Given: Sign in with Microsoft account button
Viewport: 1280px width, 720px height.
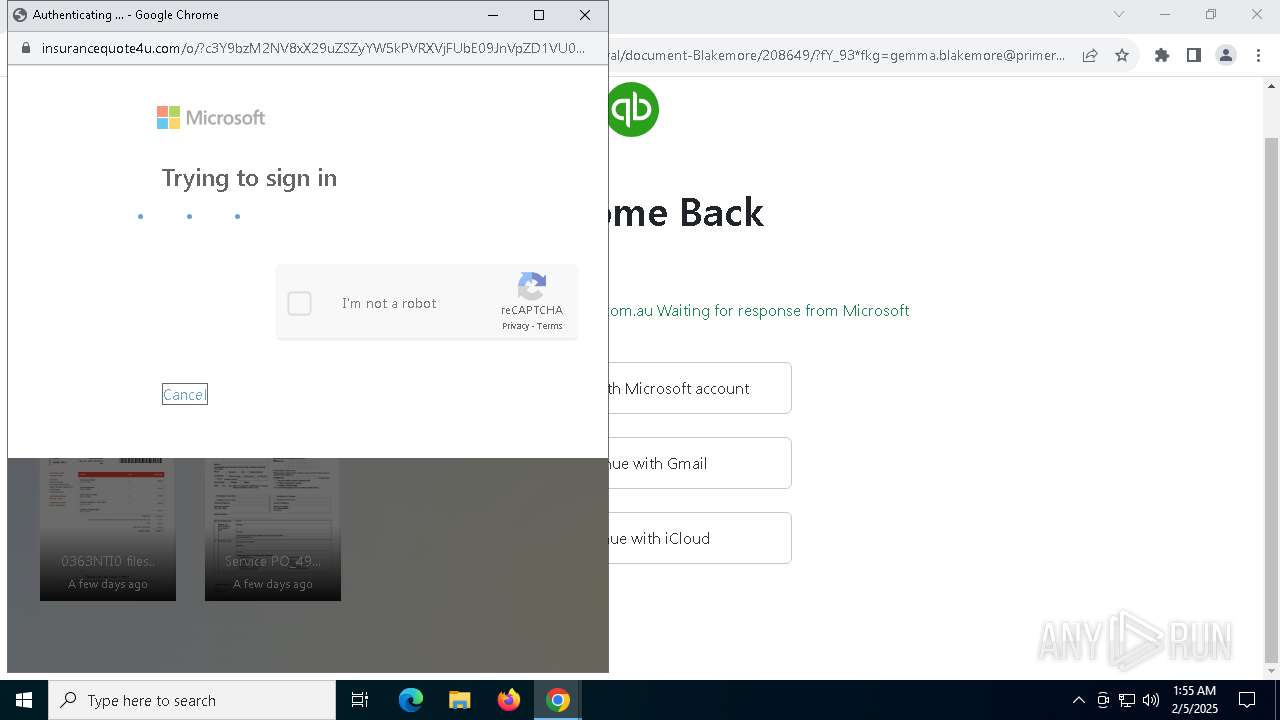Looking at the screenshot, I should (699, 388).
